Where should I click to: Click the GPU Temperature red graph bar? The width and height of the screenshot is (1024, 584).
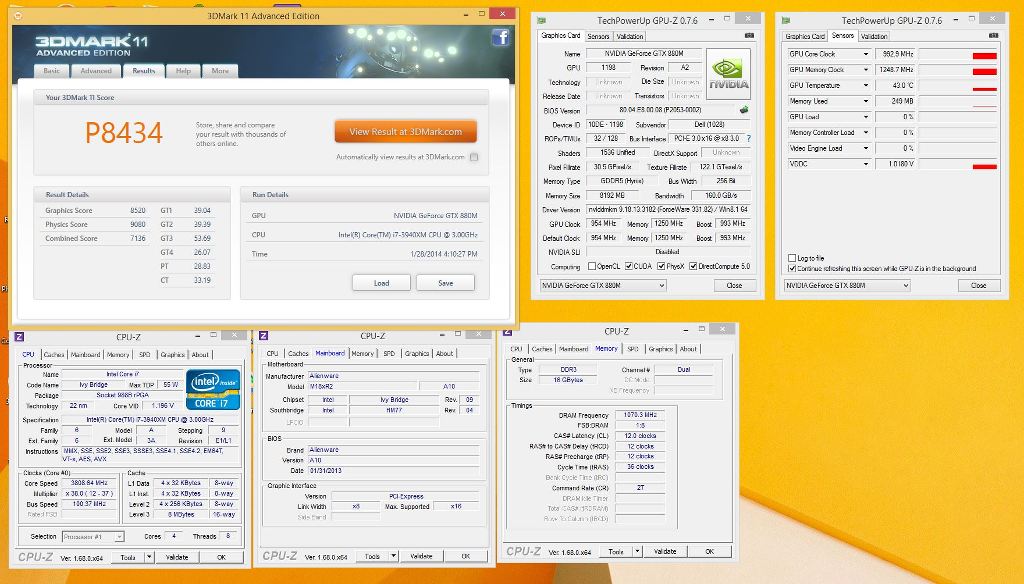click(984, 89)
